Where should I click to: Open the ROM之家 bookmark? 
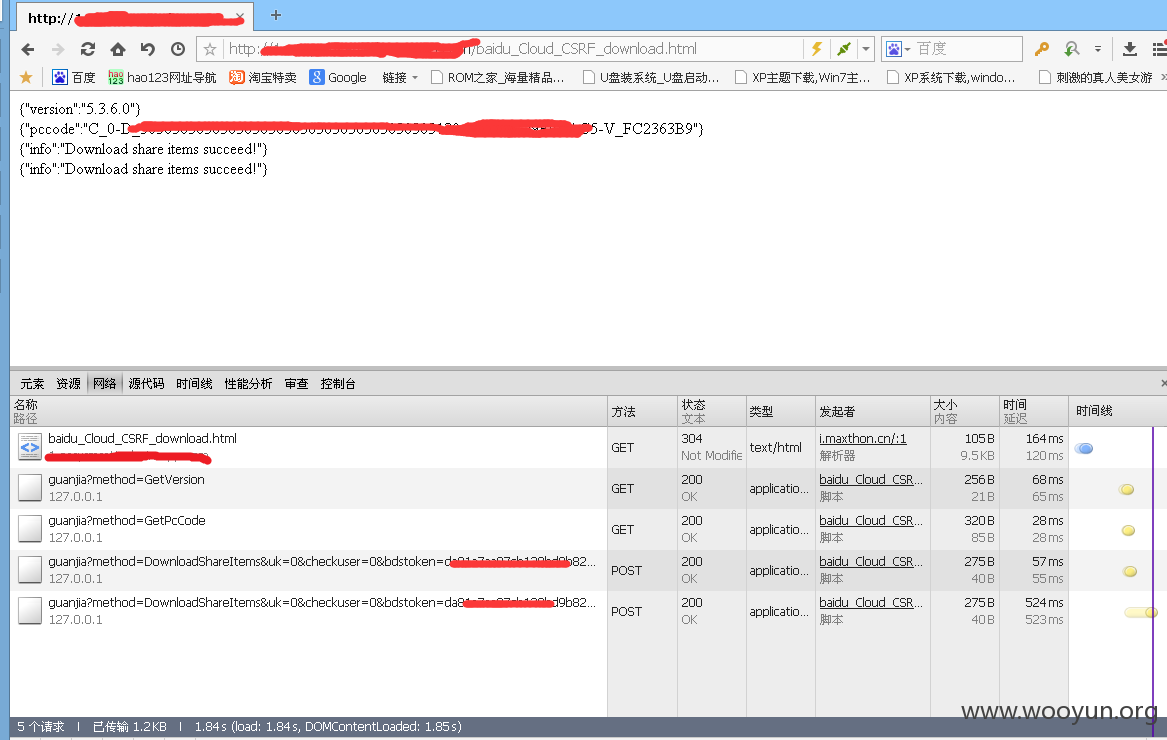coord(497,77)
